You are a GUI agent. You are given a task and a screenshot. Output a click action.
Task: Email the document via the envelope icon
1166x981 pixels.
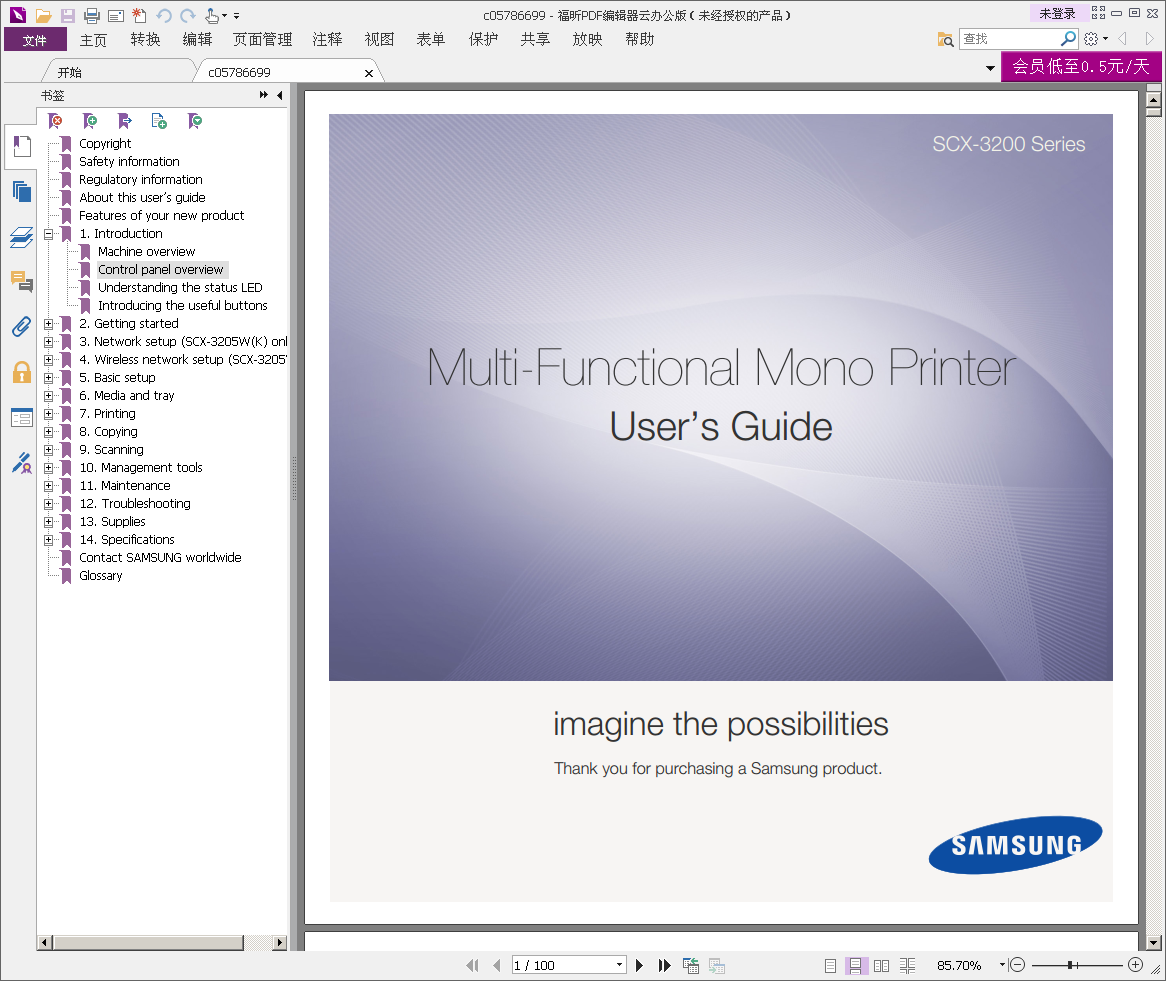116,15
